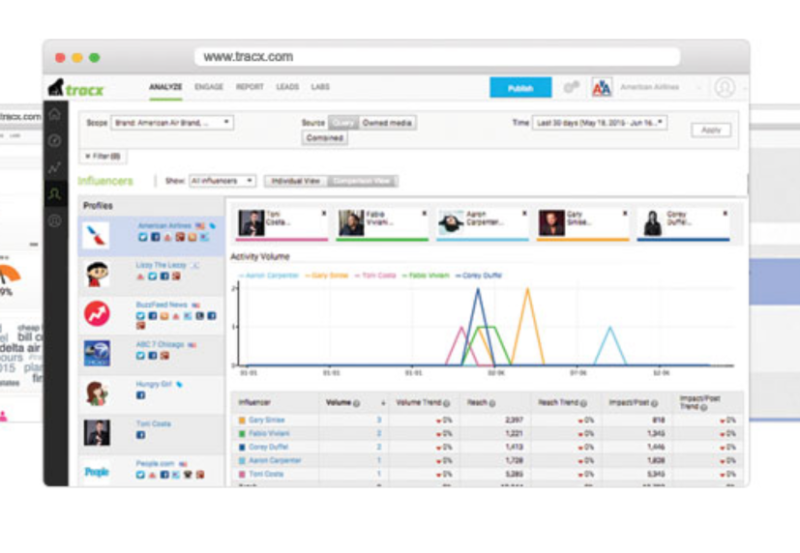Click the Facebook icon under American Airlines profile

click(155, 237)
